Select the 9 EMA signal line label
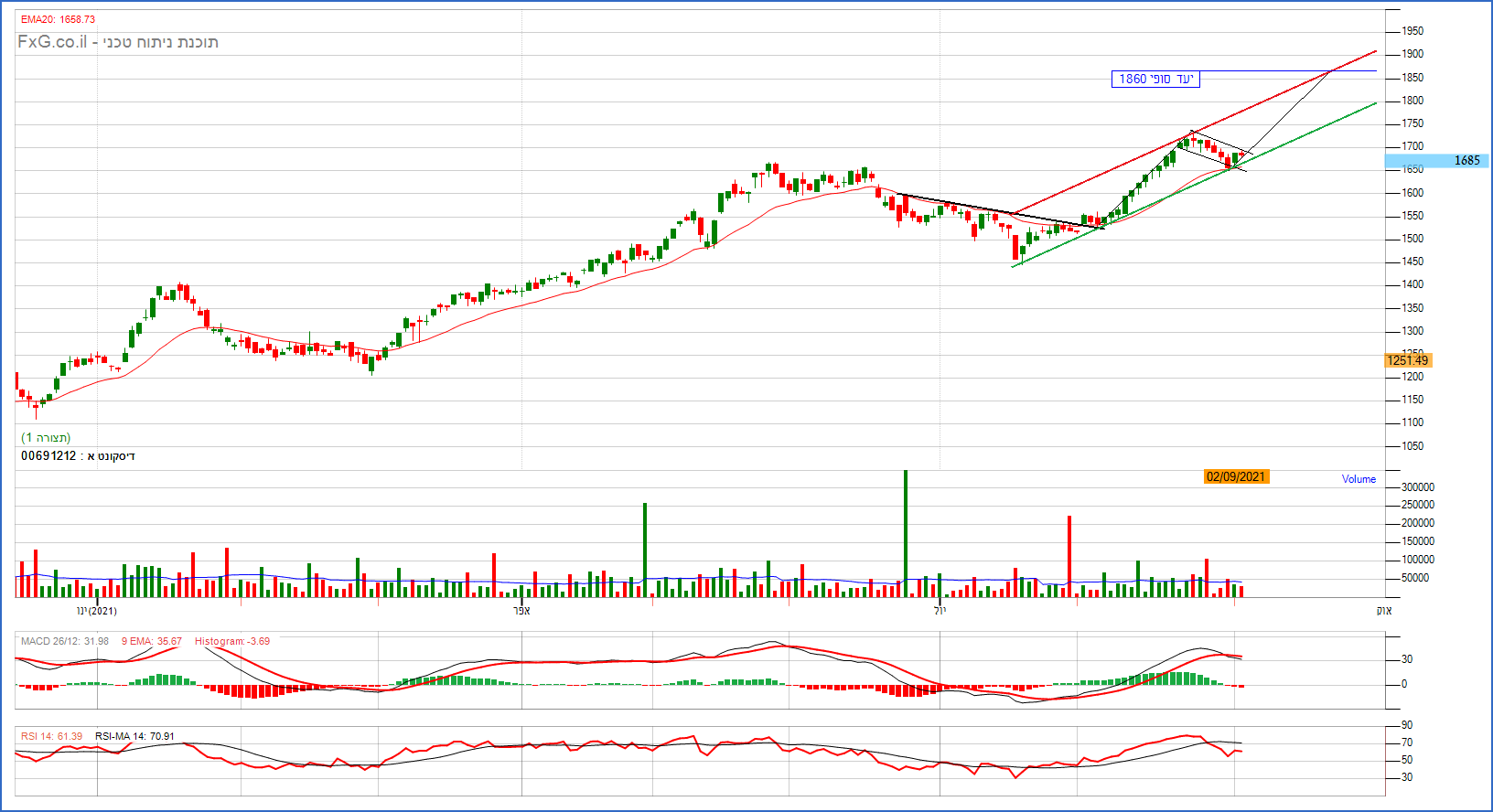 (x=151, y=641)
